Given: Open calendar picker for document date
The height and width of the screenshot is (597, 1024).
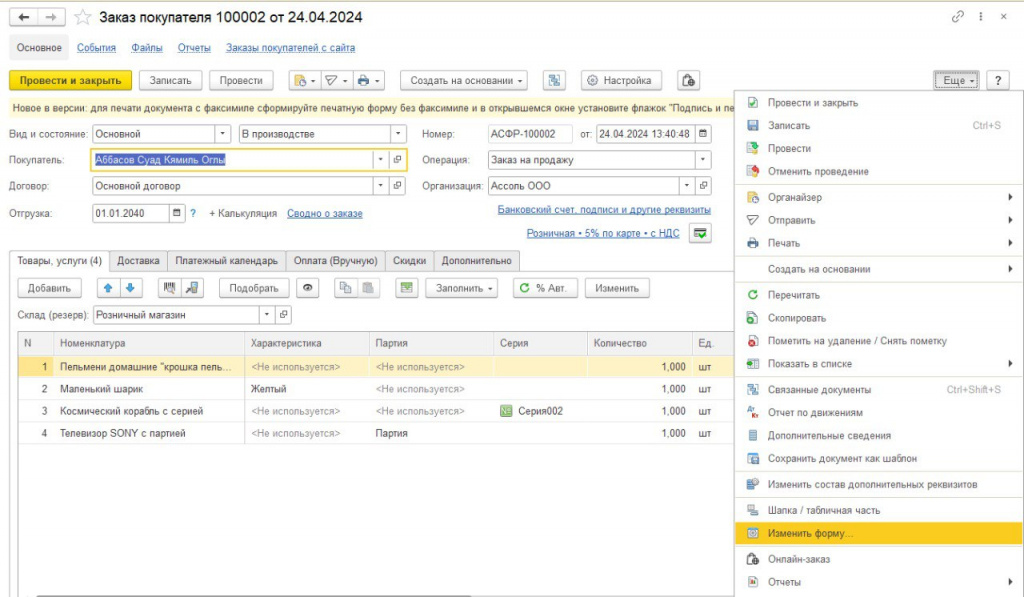Looking at the screenshot, I should [x=703, y=134].
